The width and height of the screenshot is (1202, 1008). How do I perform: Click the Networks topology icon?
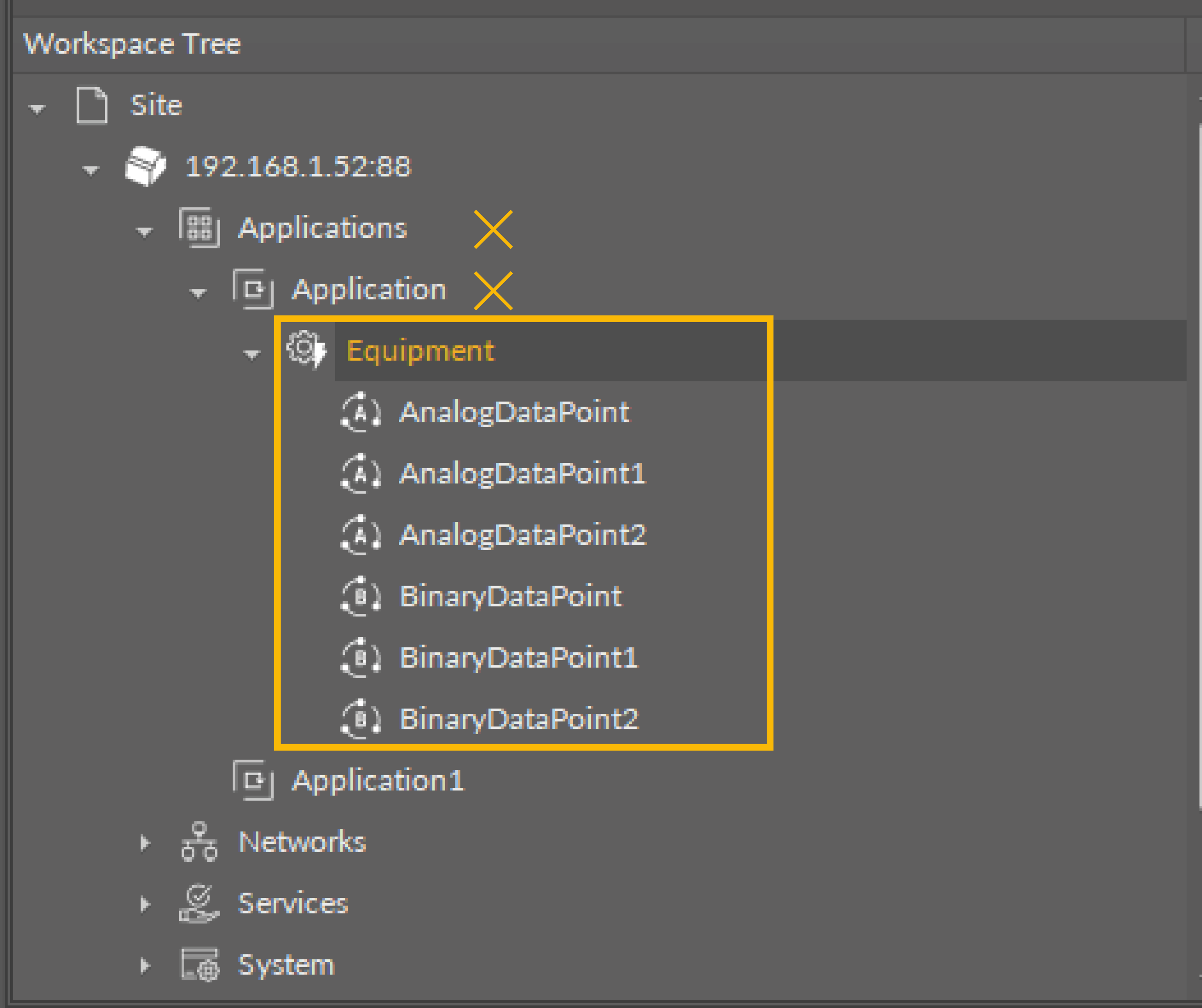[x=199, y=842]
